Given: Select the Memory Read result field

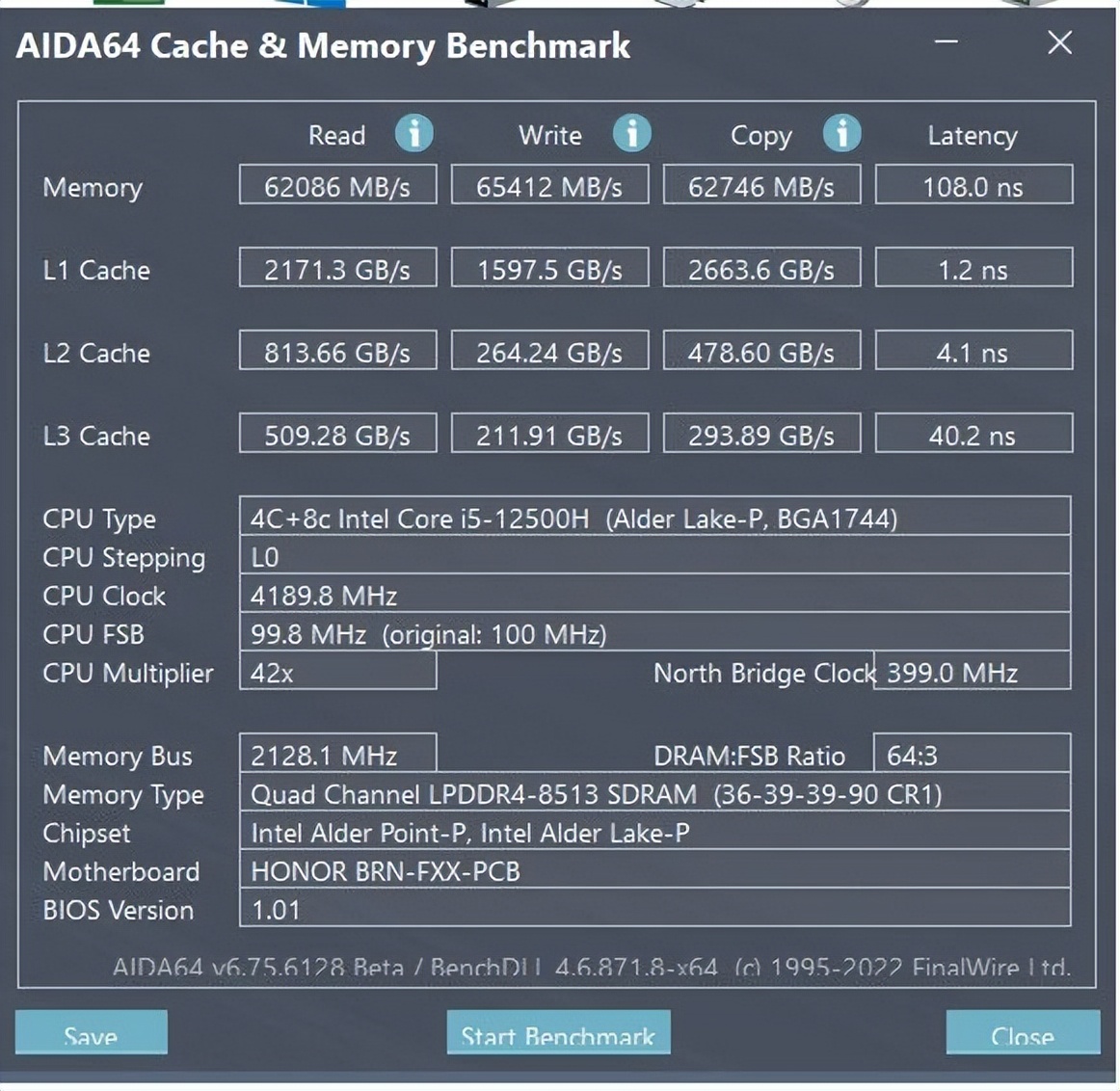Looking at the screenshot, I should (x=337, y=185).
